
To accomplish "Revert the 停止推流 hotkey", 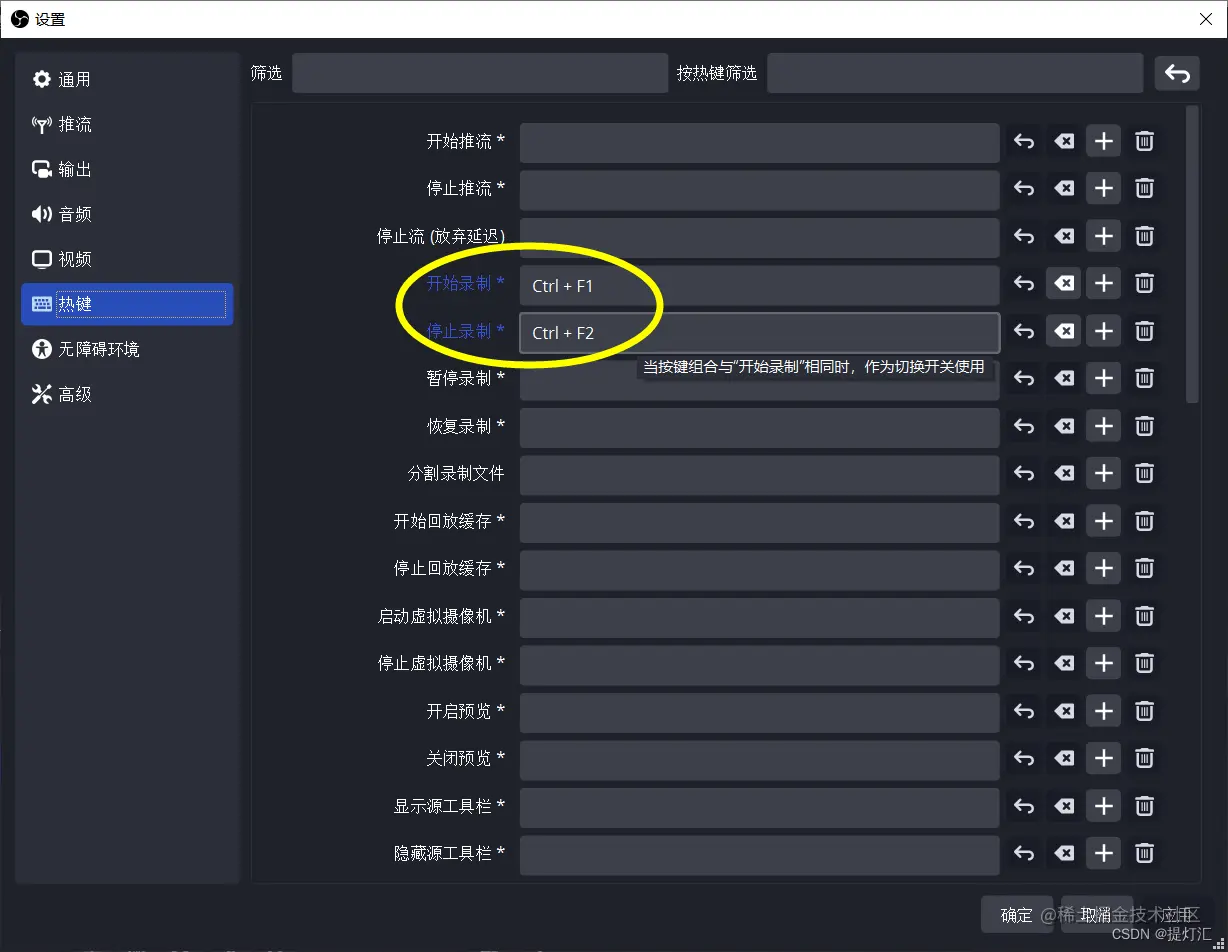I will click(x=1024, y=189).
